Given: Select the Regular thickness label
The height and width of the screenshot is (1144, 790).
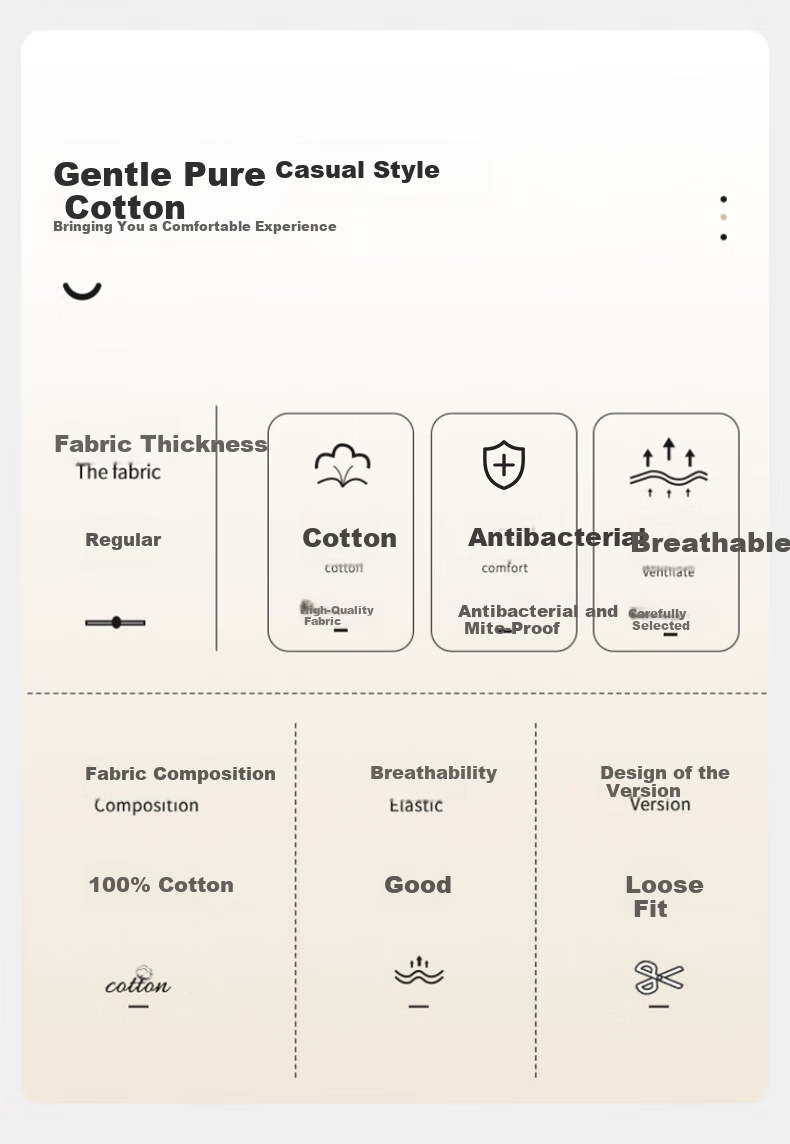Looking at the screenshot, I should click(x=123, y=540).
